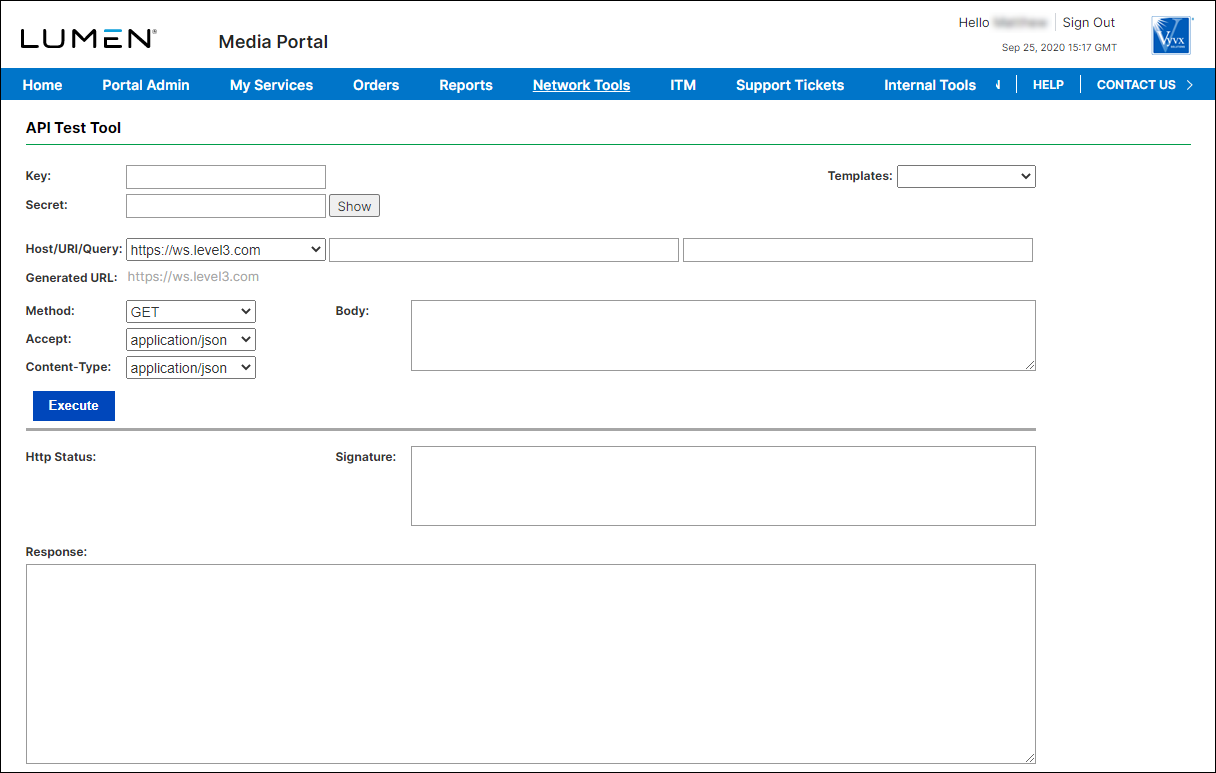Click the HELP link
This screenshot has width=1216, height=773.
pos(1048,85)
